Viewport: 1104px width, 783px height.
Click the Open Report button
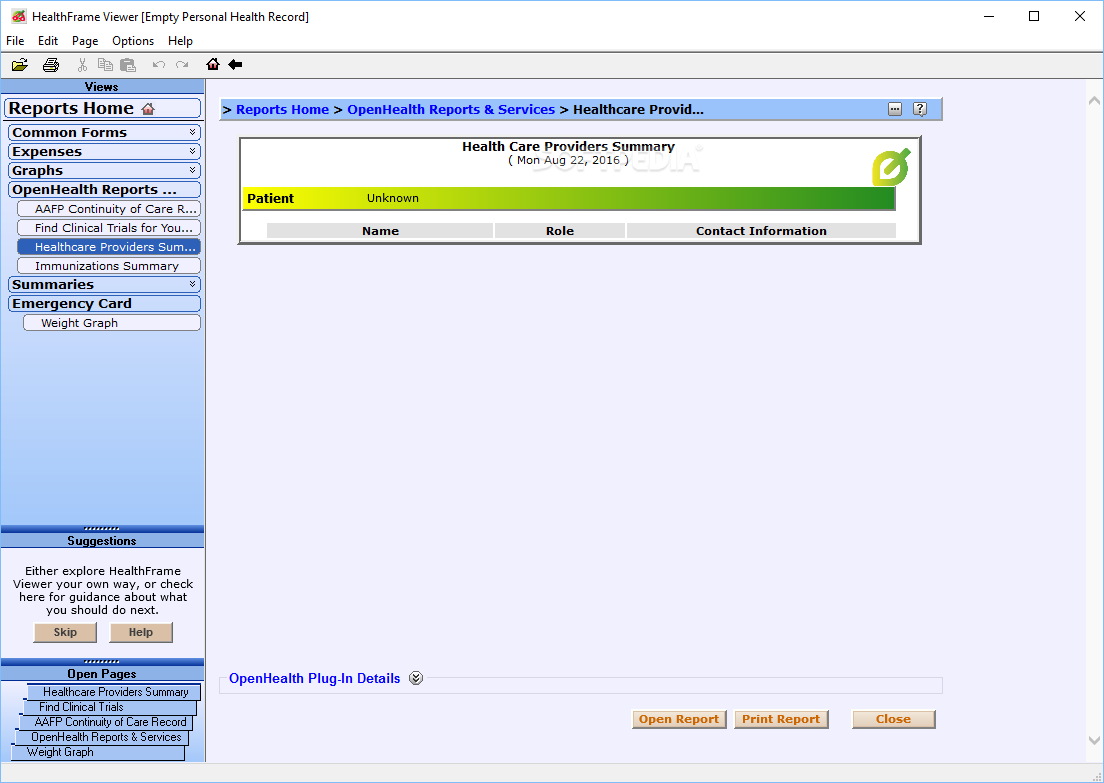(x=679, y=719)
